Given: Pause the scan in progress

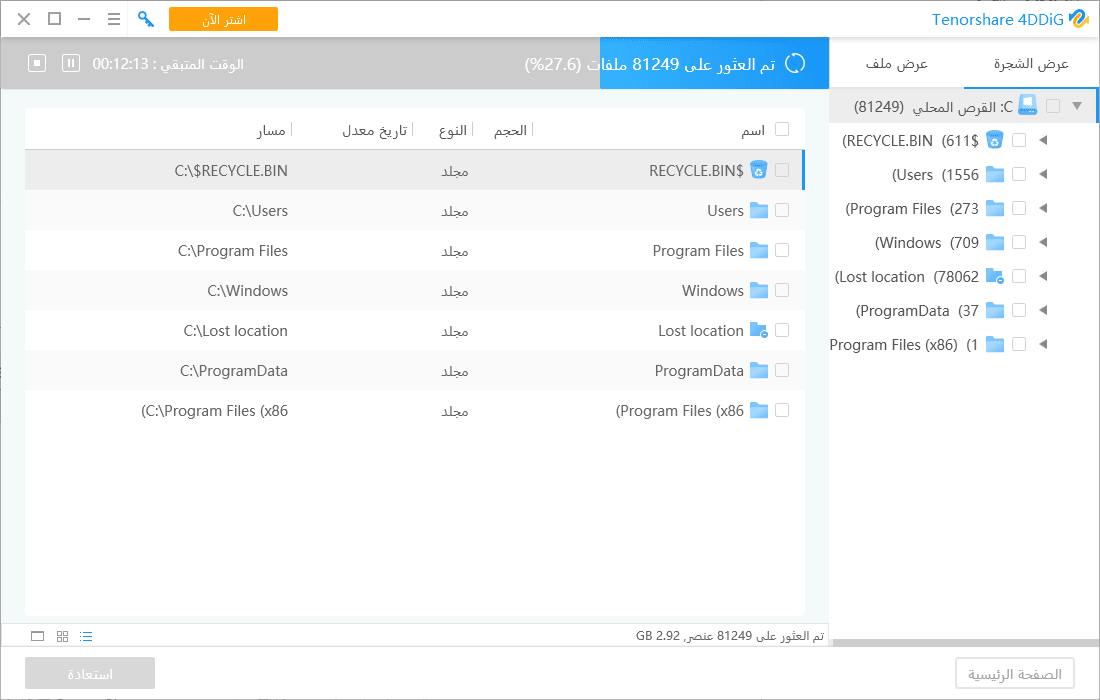Looking at the screenshot, I should [71, 63].
